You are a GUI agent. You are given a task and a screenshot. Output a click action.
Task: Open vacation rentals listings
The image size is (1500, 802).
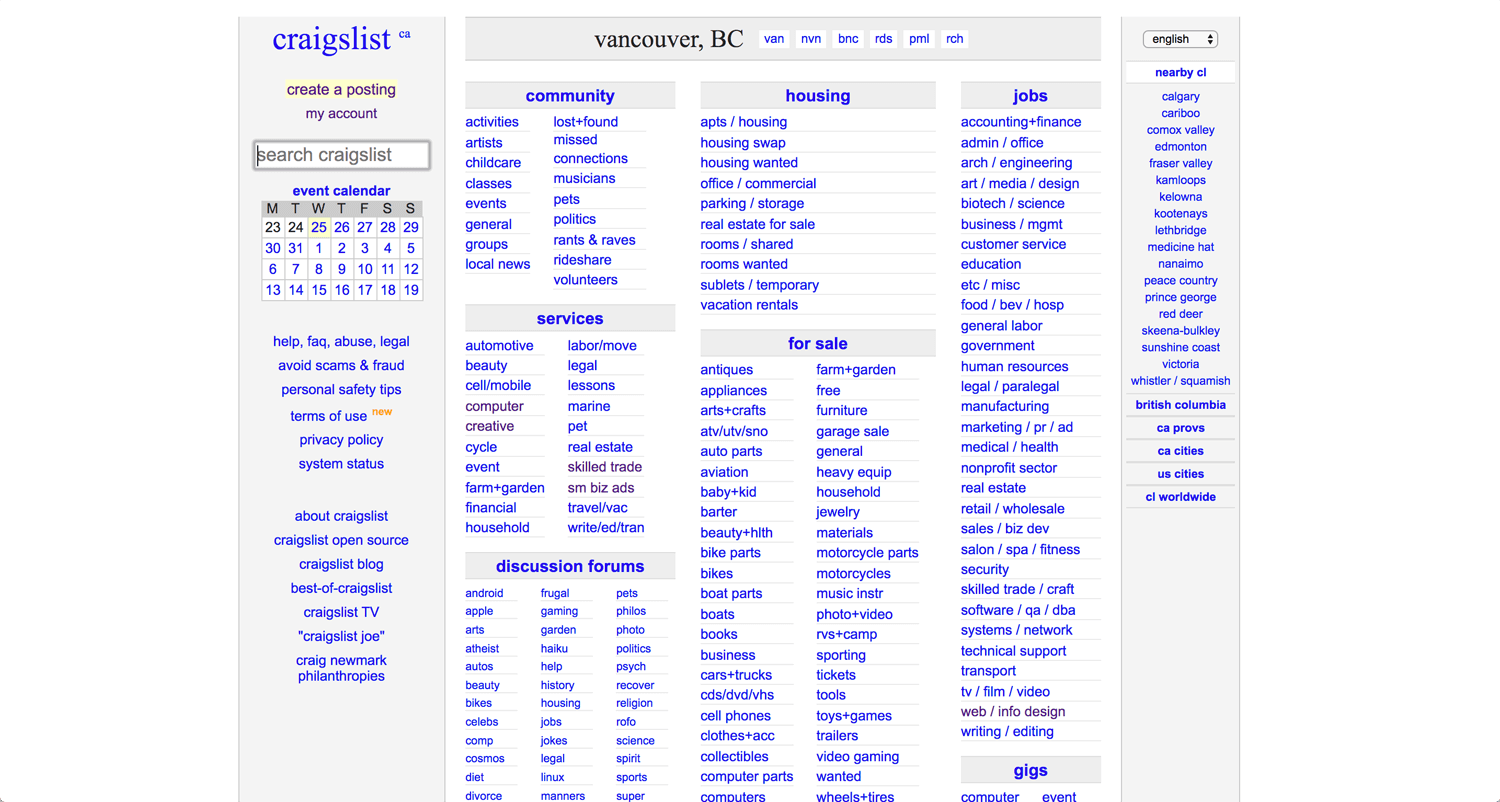749,305
